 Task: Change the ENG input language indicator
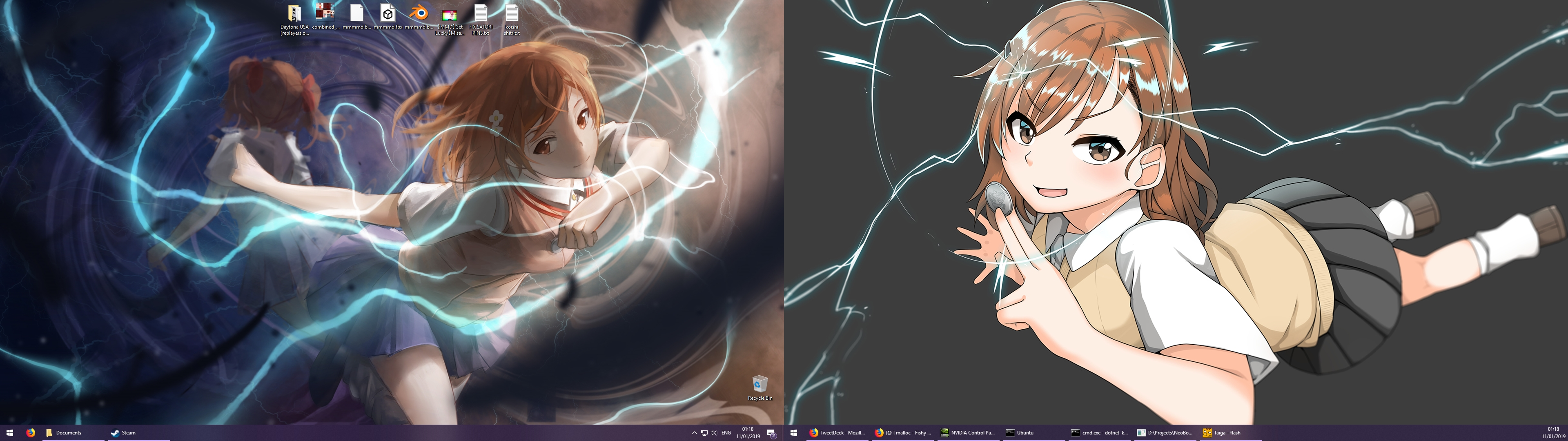[726, 433]
